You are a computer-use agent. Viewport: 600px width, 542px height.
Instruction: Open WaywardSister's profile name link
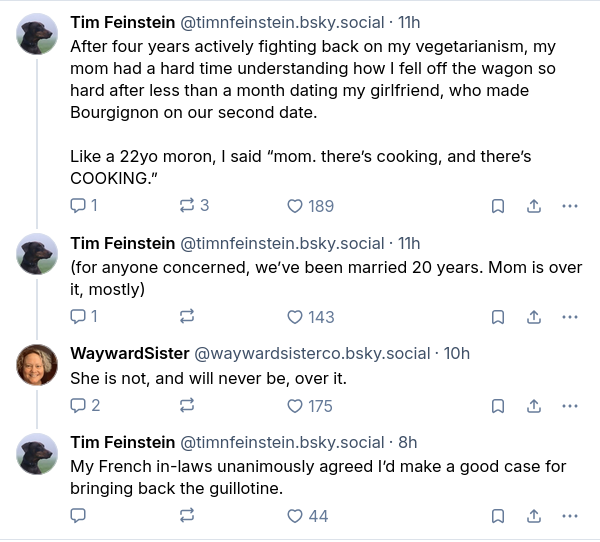click(x=126, y=353)
